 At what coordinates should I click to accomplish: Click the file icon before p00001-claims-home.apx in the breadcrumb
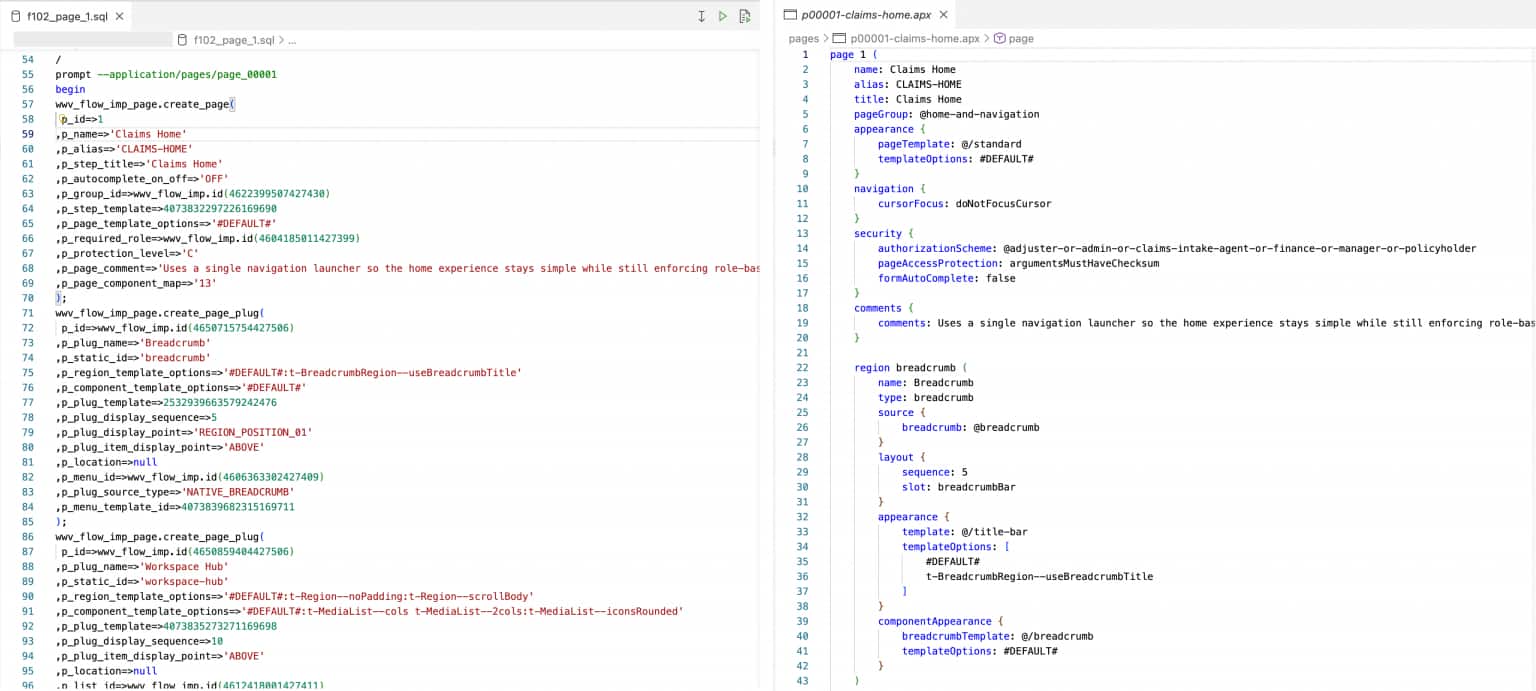point(839,38)
